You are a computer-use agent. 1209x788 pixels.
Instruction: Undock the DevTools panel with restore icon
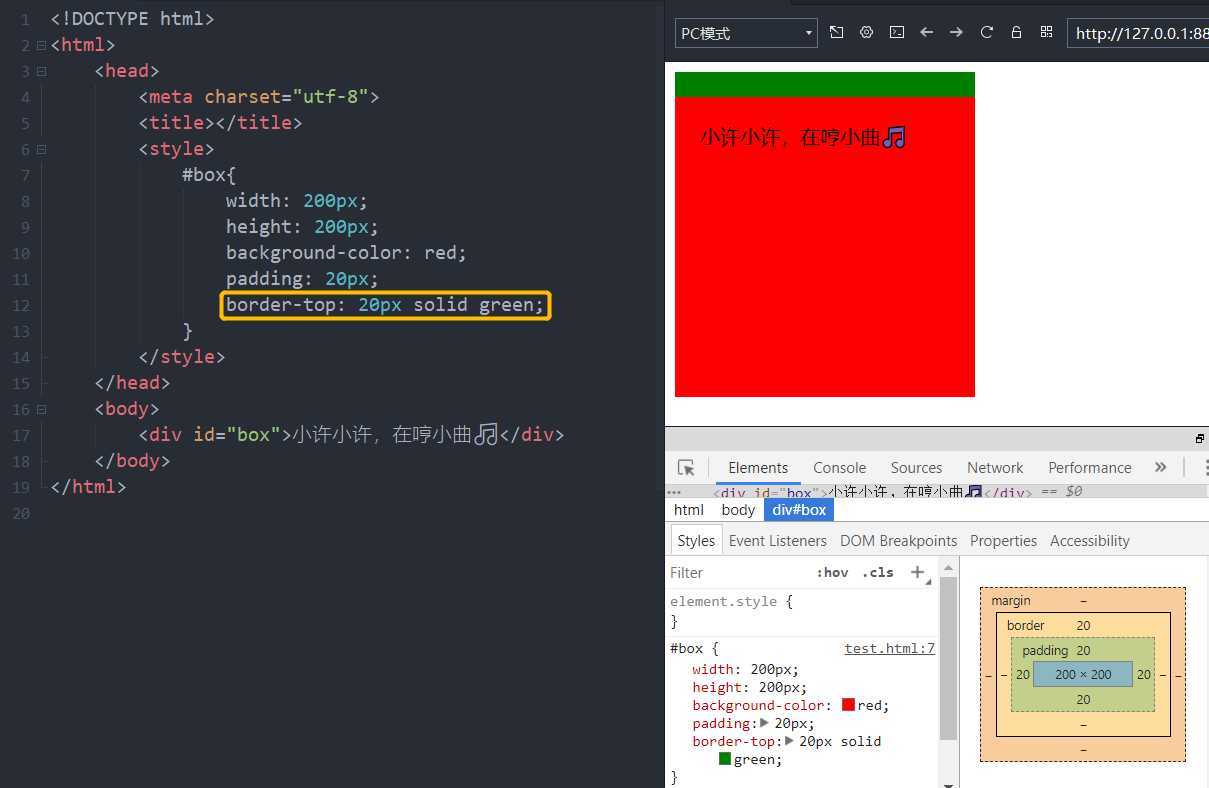pos(1199,439)
